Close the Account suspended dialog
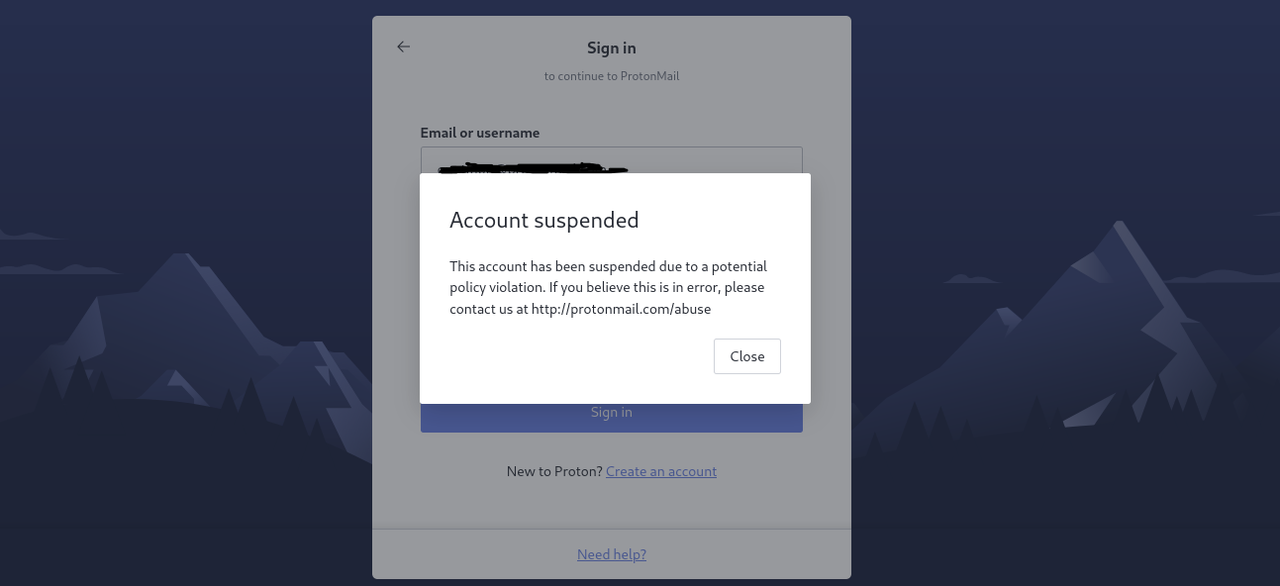 coord(747,356)
